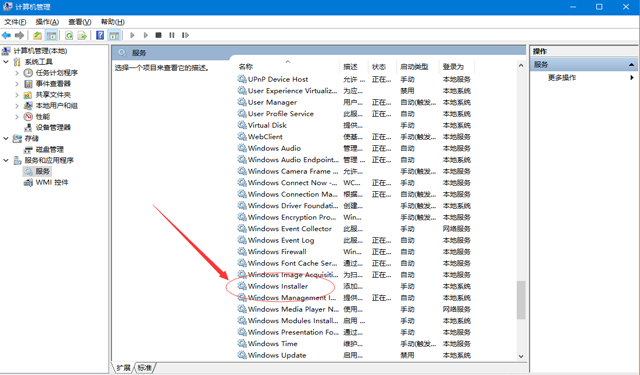Image resolution: width=640 pixels, height=375 pixels.
Task: Select the Windows Installer service
Action: click(x=278, y=286)
